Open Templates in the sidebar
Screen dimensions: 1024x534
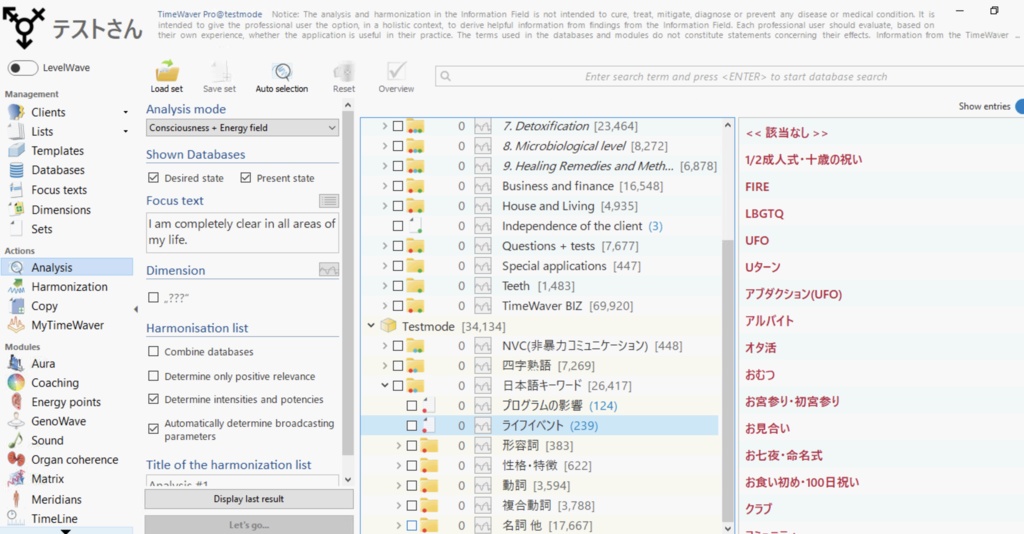click(x=57, y=151)
